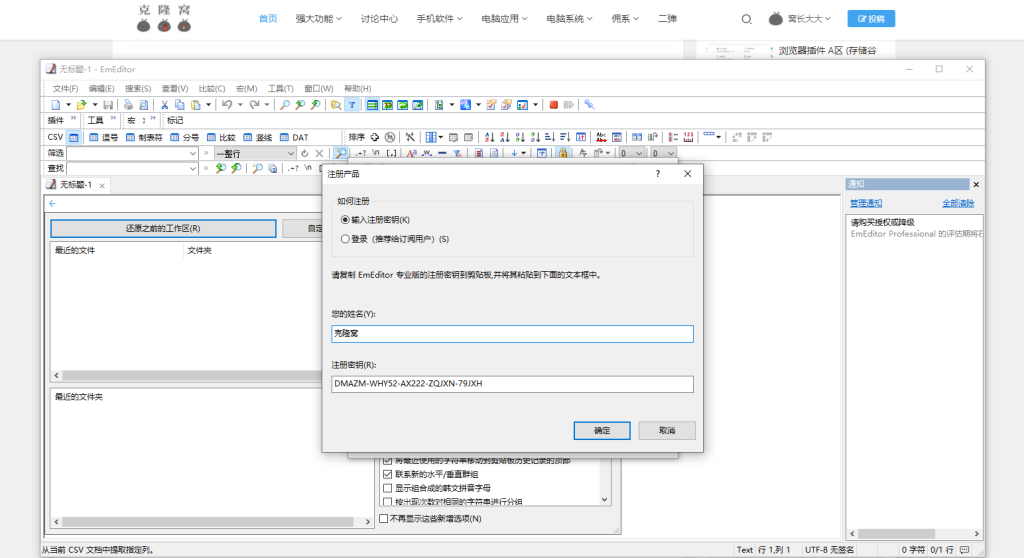Click the lock icon in filter toolbar
The image size is (1024, 558).
point(563,153)
